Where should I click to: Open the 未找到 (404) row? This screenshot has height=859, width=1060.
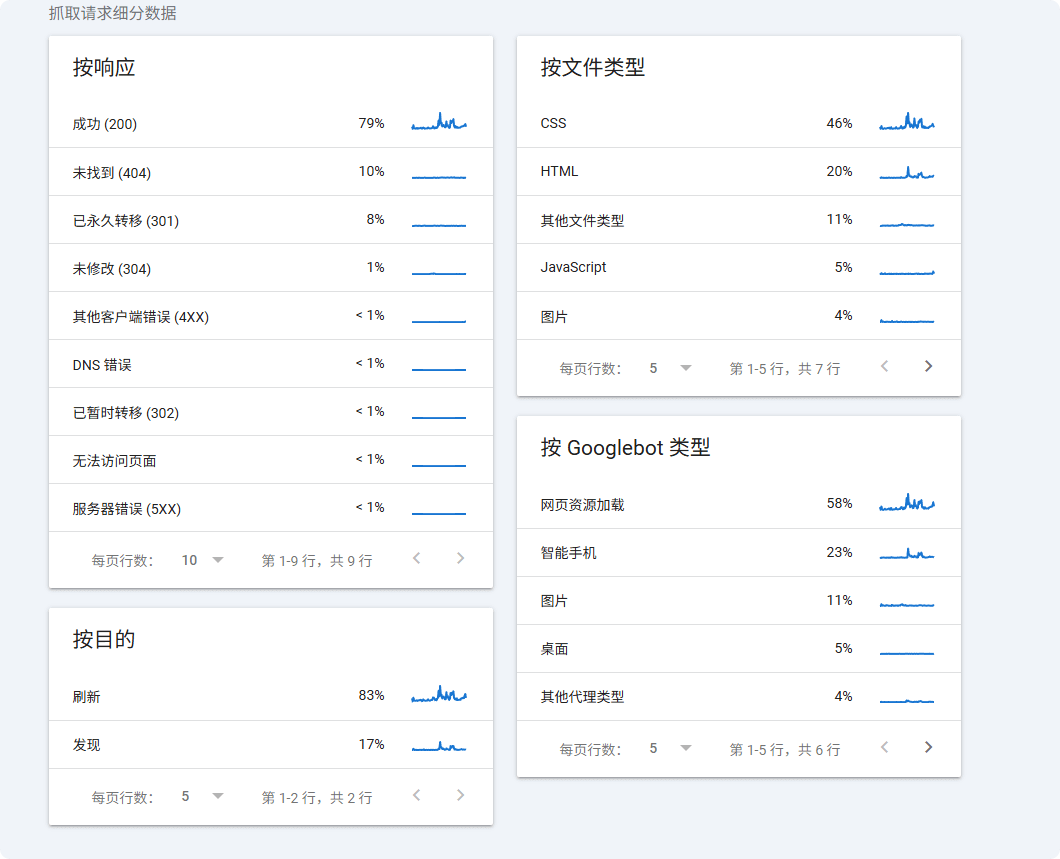pos(270,172)
